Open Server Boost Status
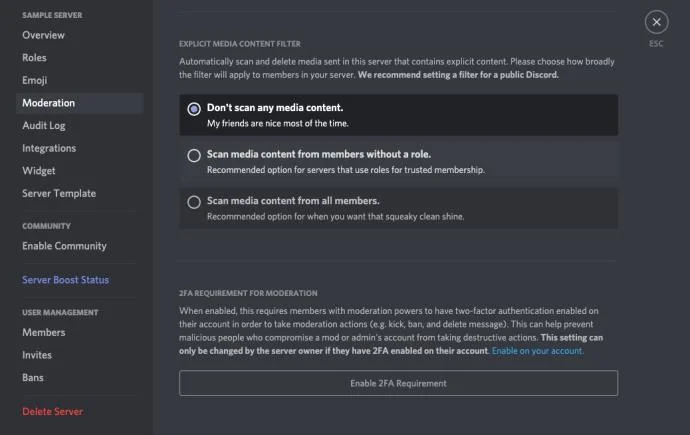The height and width of the screenshot is (435, 690). click(66, 280)
